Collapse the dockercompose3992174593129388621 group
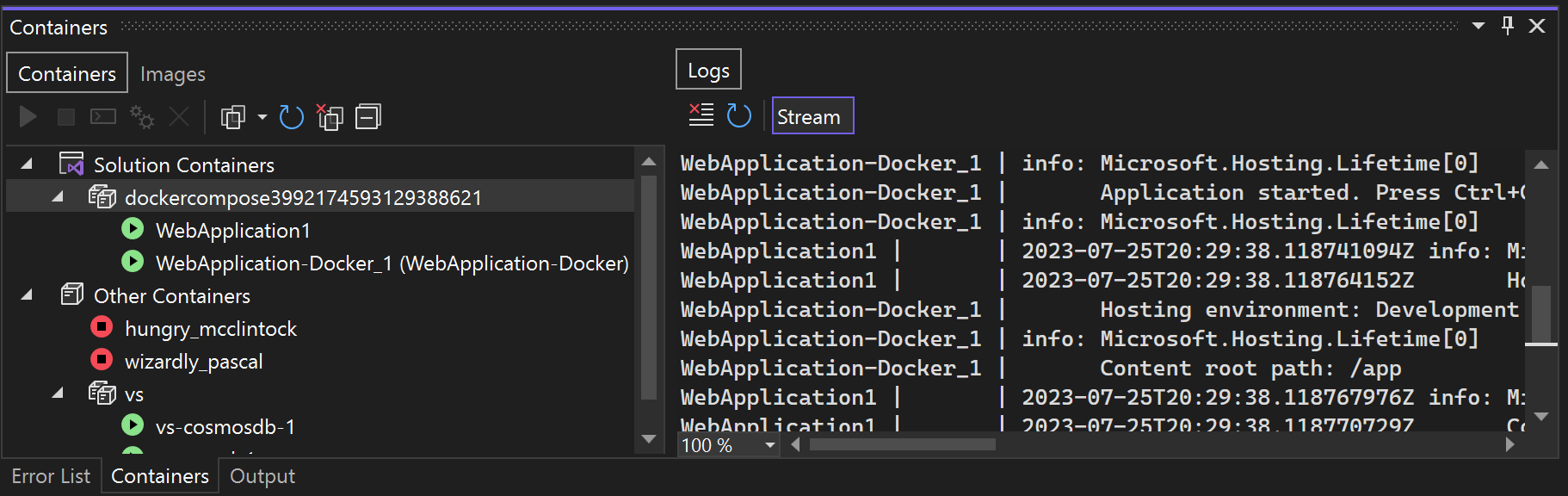The width and height of the screenshot is (1568, 496). (58, 196)
